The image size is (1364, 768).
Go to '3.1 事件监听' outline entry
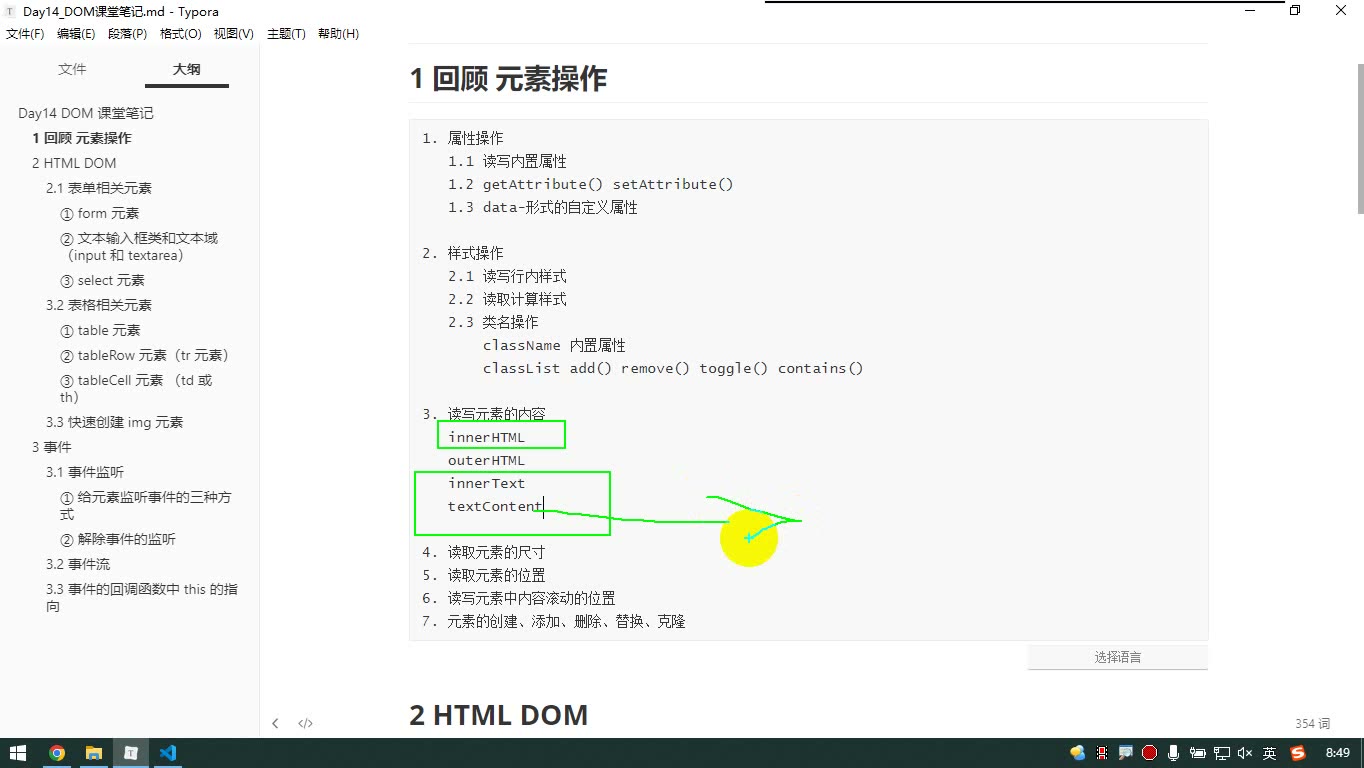(85, 472)
